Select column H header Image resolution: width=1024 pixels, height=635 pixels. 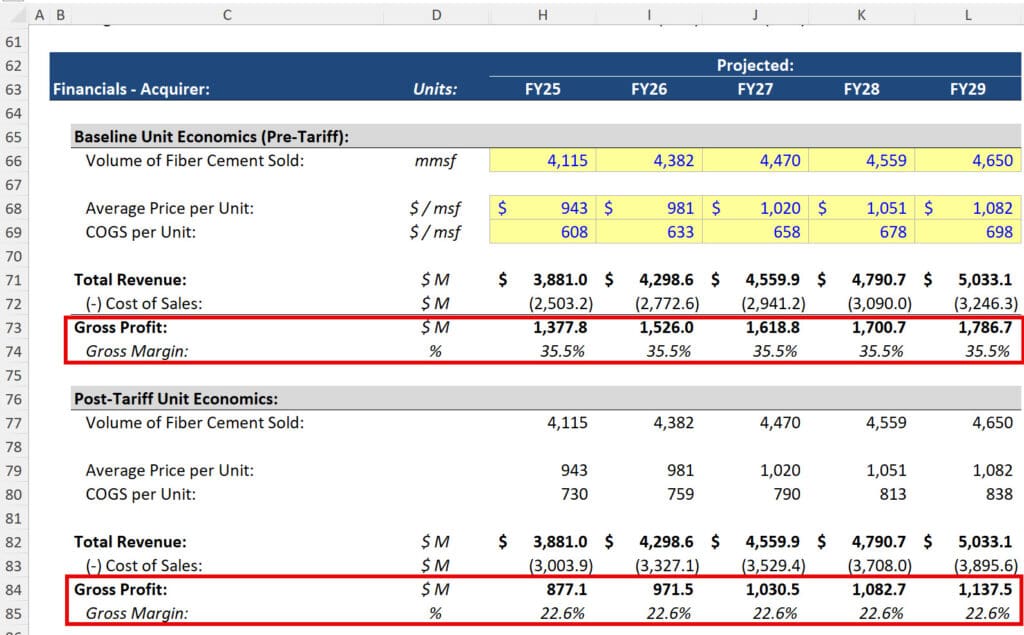click(x=542, y=15)
